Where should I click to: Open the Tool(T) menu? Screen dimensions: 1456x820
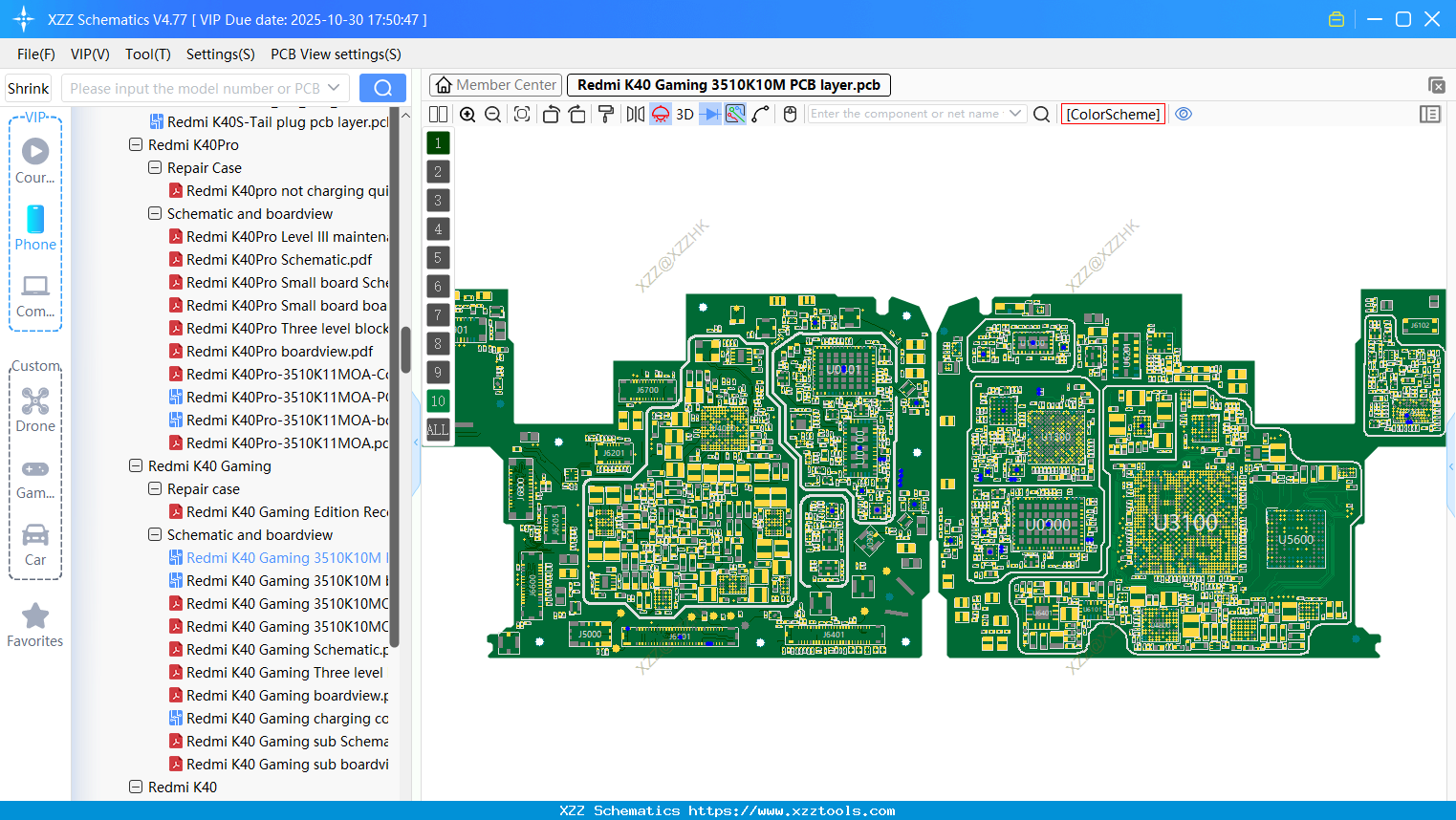[x=147, y=54]
